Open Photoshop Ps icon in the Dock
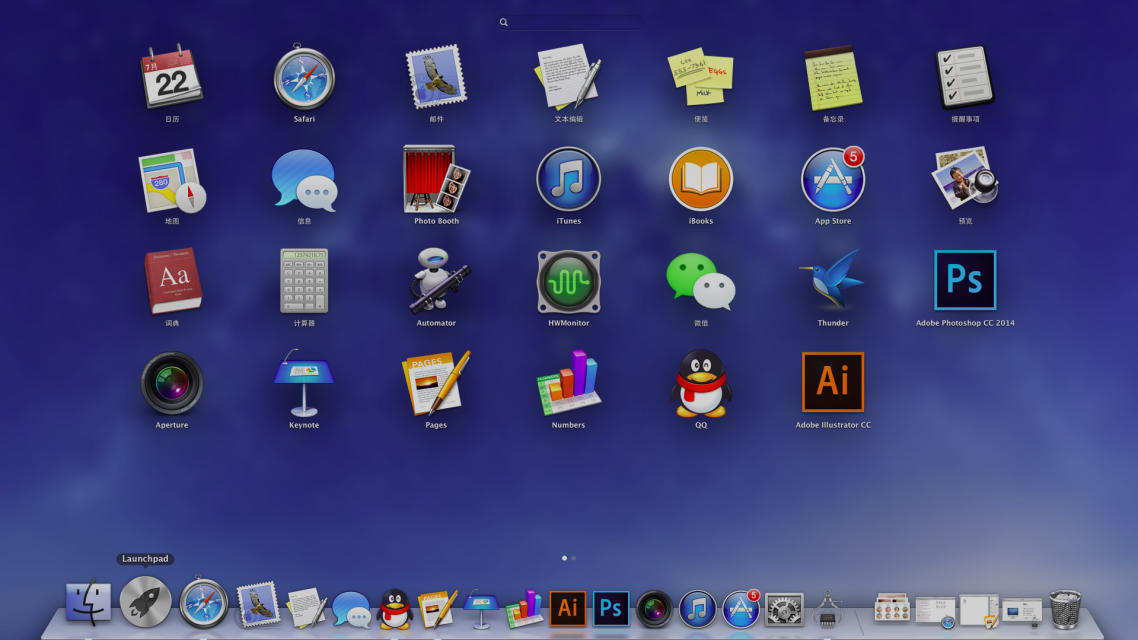 (611, 608)
